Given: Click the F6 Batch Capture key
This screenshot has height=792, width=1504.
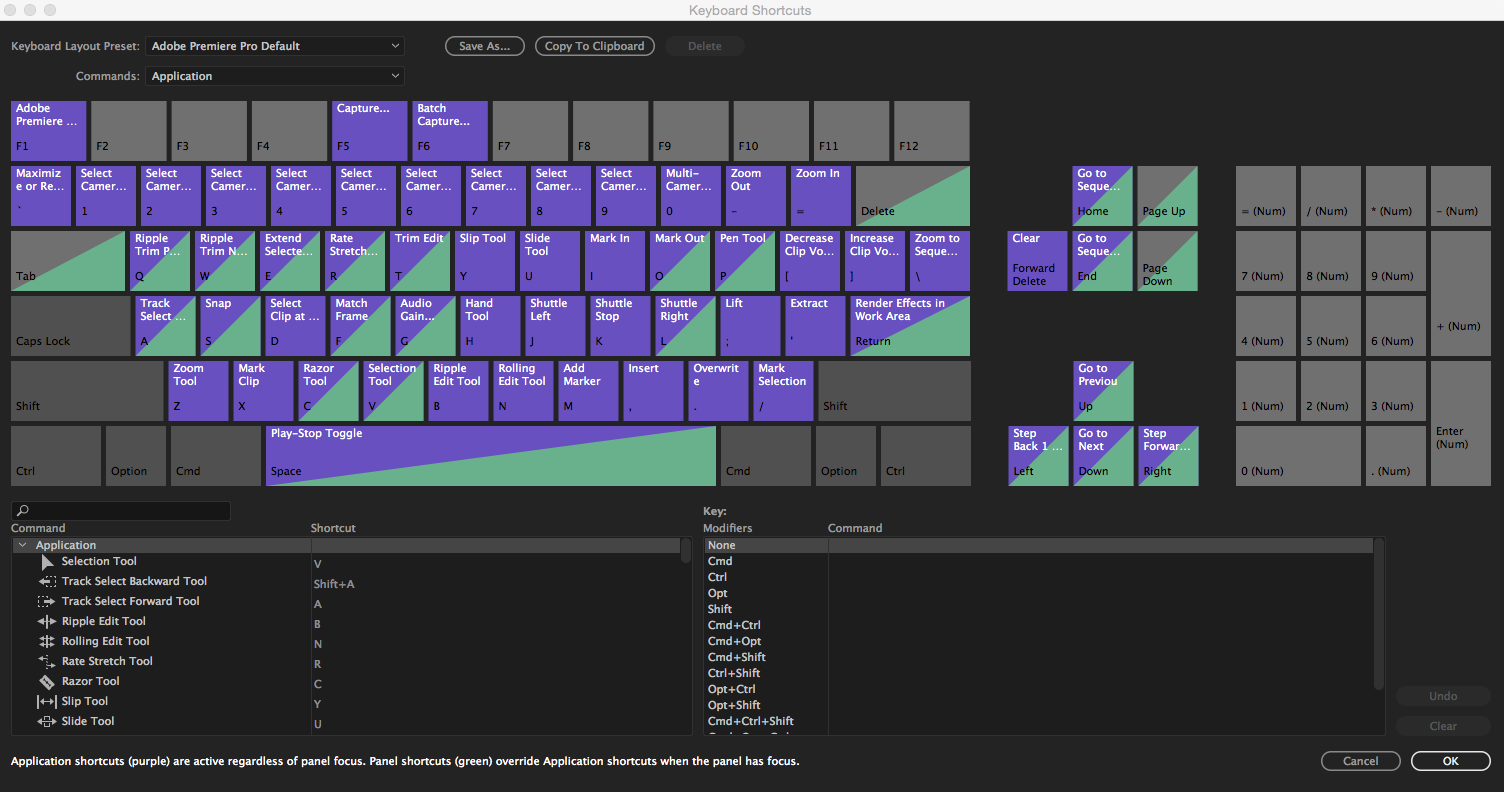Looking at the screenshot, I should pos(450,131).
